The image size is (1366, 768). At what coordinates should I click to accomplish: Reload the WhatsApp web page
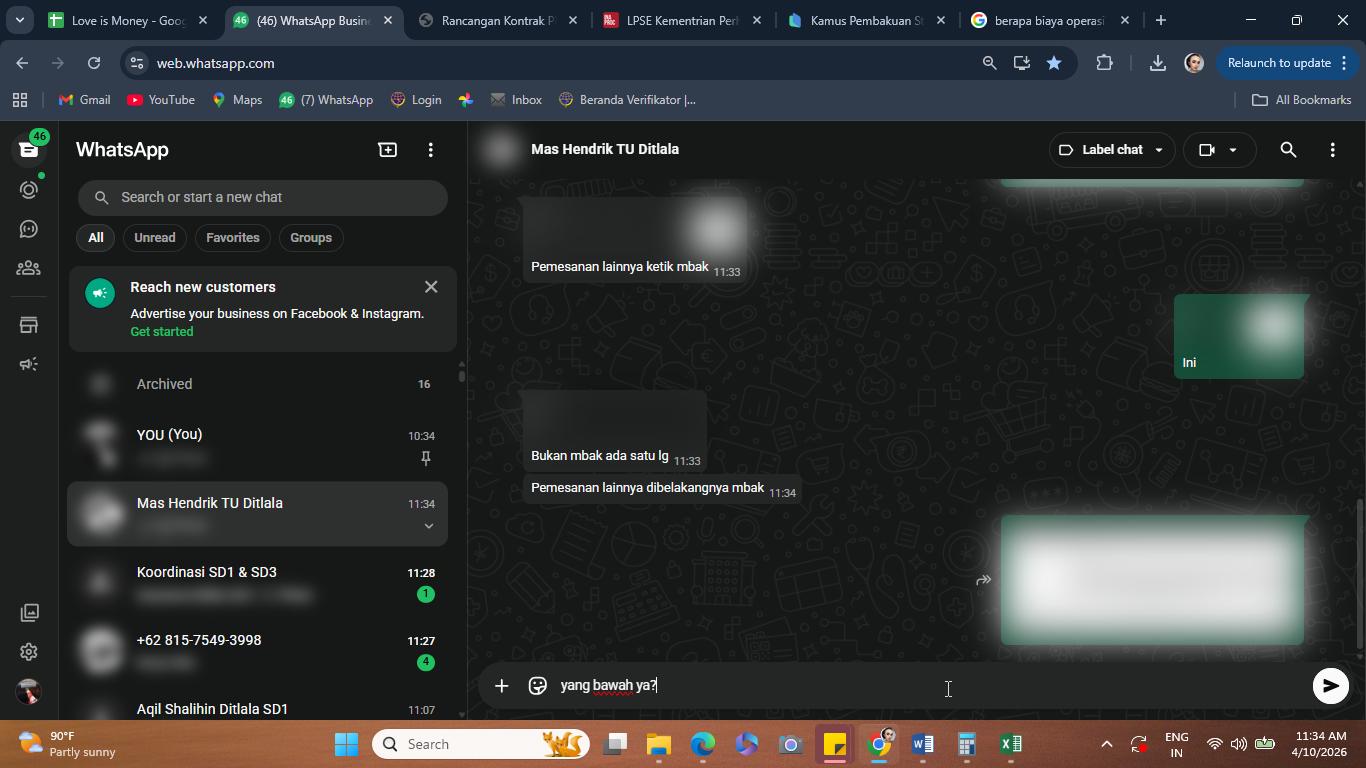[94, 63]
